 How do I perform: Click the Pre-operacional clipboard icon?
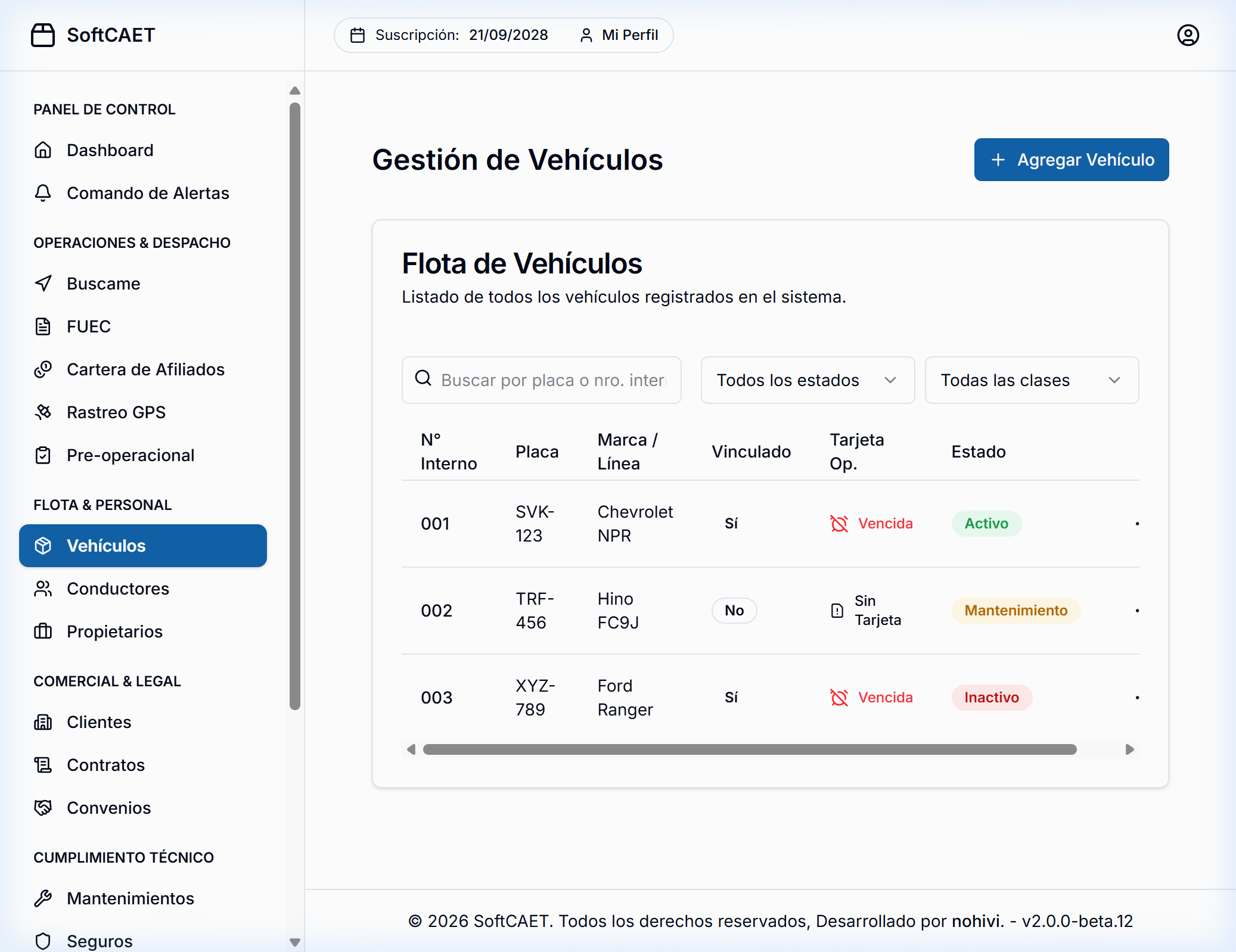pos(43,455)
